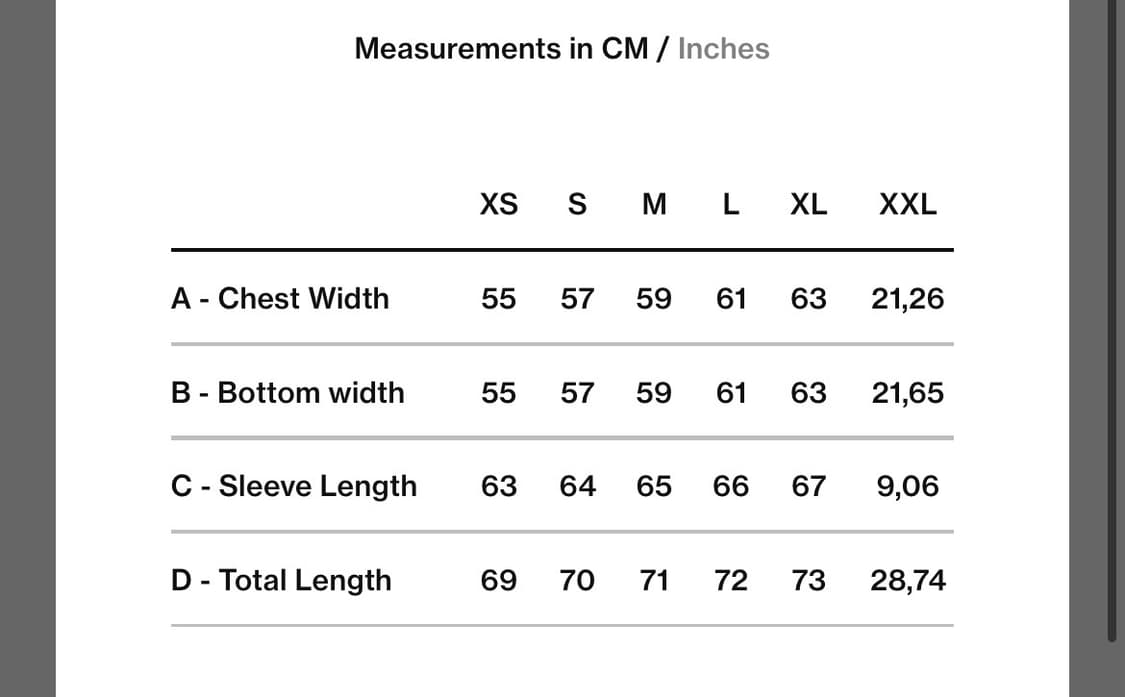Image resolution: width=1125 pixels, height=697 pixels.
Task: Select the C - Sleeve Length row label
Action: coord(294,486)
